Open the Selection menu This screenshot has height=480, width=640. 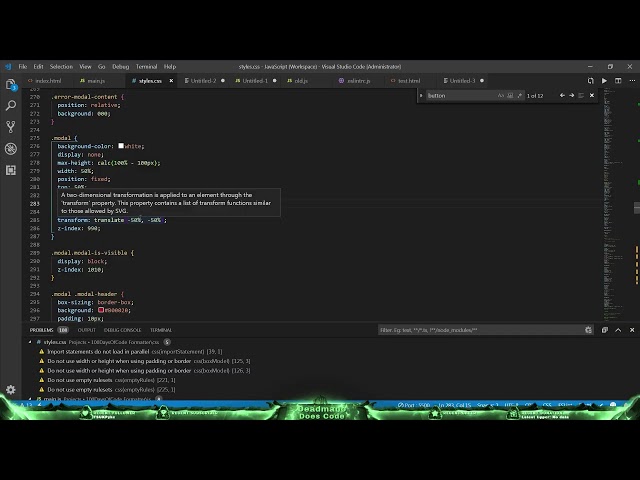[61, 67]
